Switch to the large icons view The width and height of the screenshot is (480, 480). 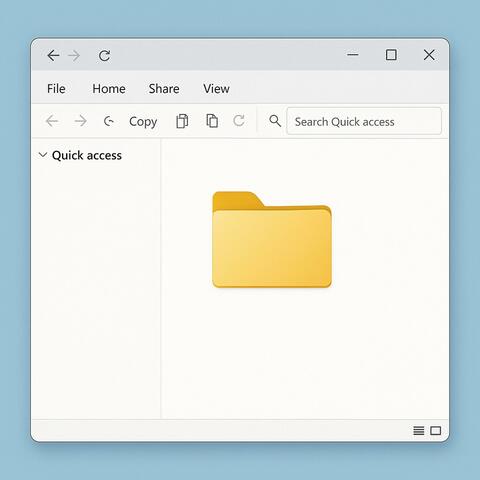coord(436,431)
